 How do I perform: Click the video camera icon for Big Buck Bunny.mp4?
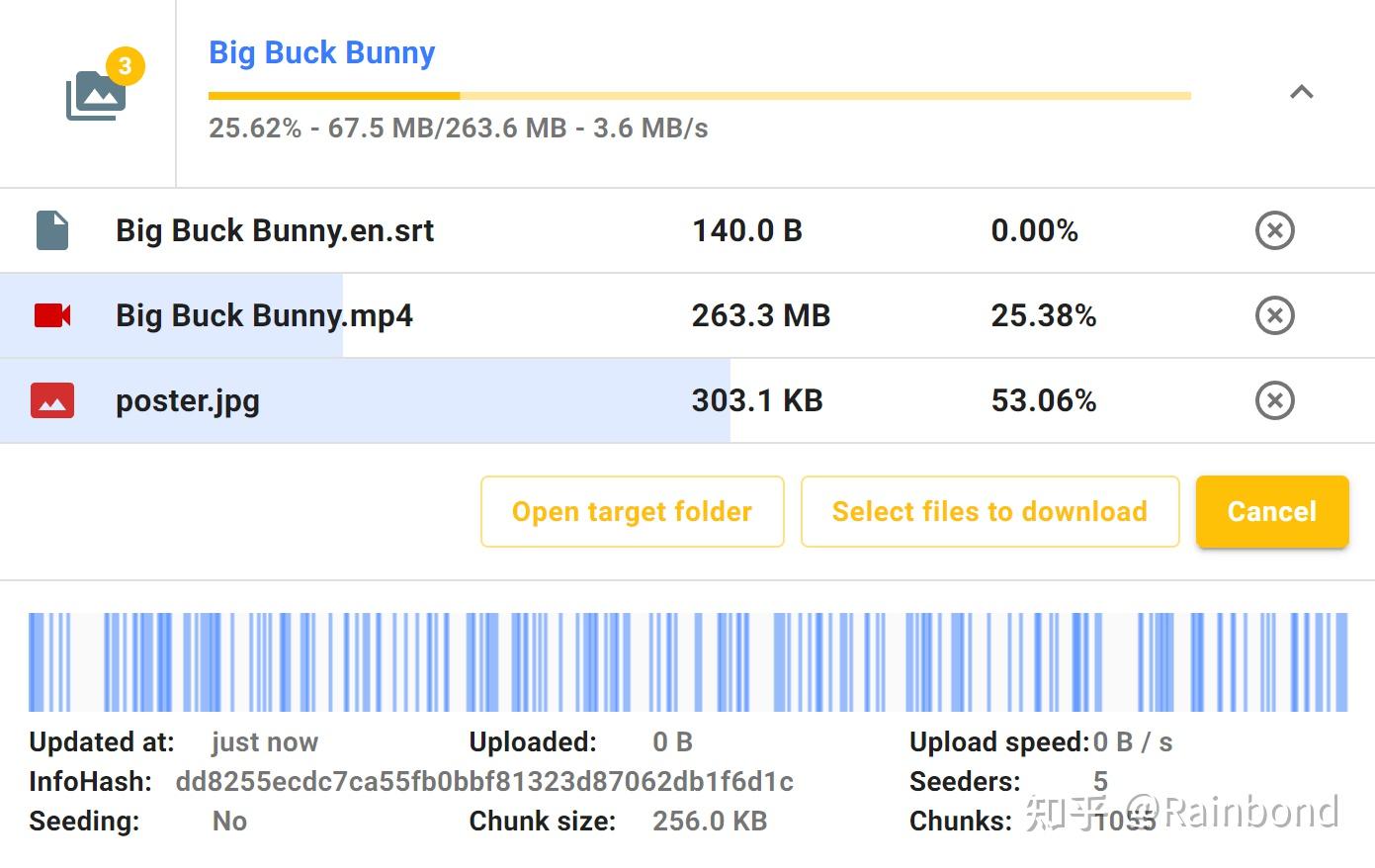click(x=54, y=315)
